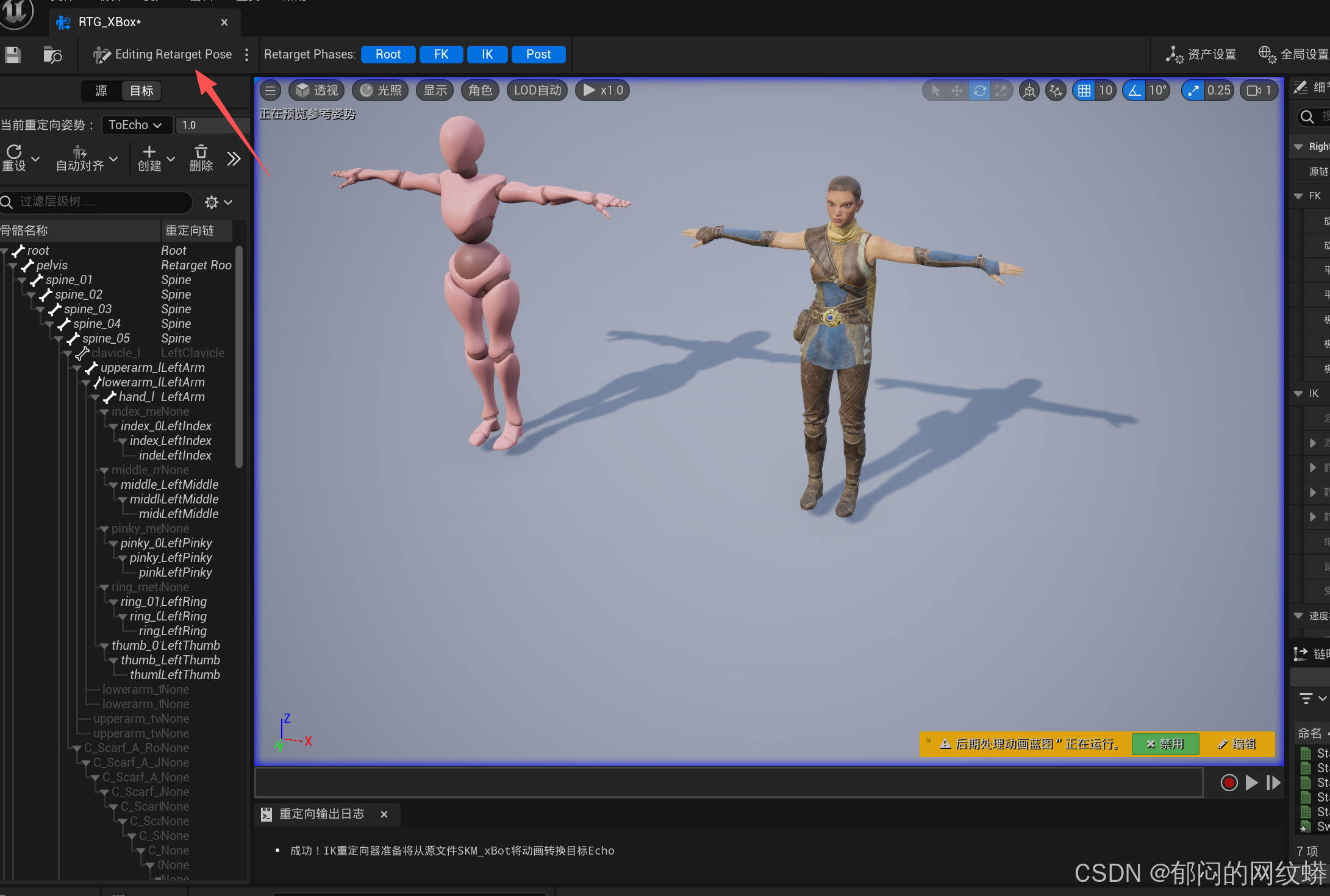
Task: Click the Editing Retarget Pose button
Action: click(x=163, y=55)
